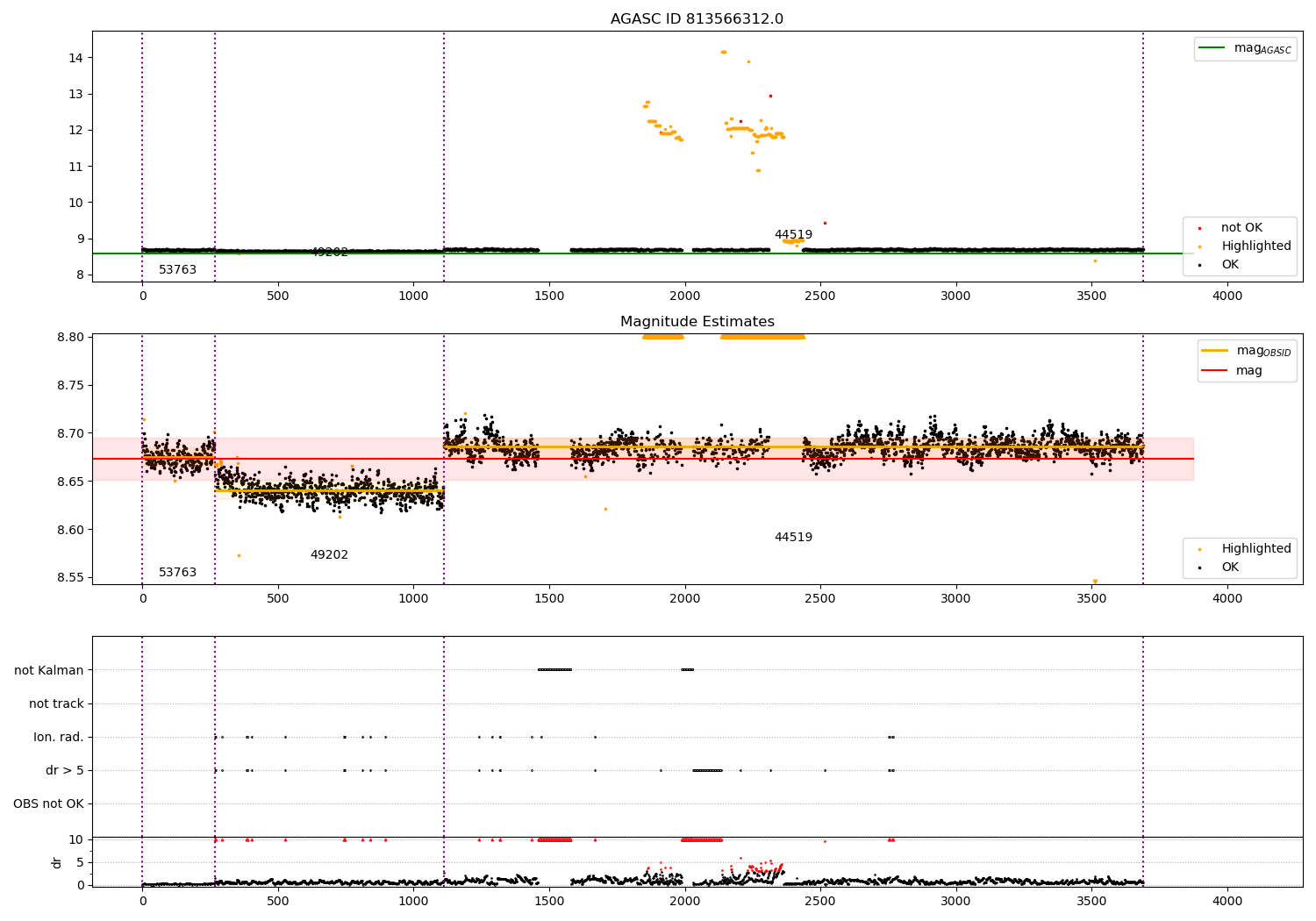This screenshot has height=921, width=1316.
Task: Click the y-axis tick '12' in top plot
Action: [76, 131]
